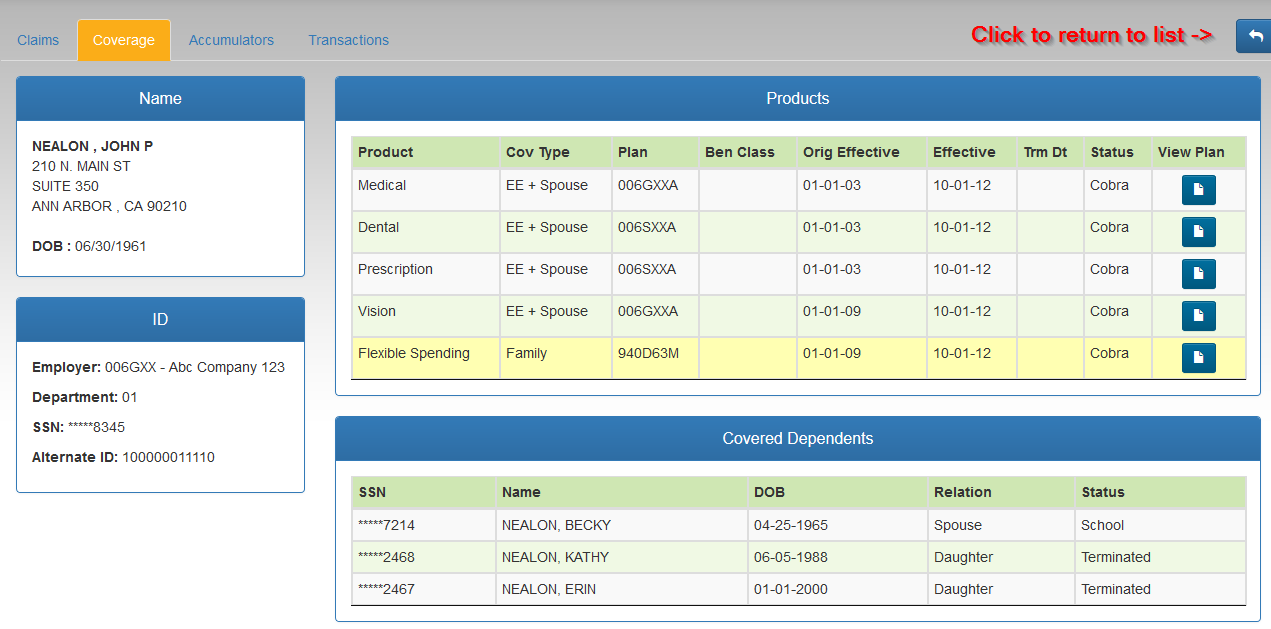Click the Medical row 10-01-12 effective date
Screen dimensions: 1271x629
(962, 185)
